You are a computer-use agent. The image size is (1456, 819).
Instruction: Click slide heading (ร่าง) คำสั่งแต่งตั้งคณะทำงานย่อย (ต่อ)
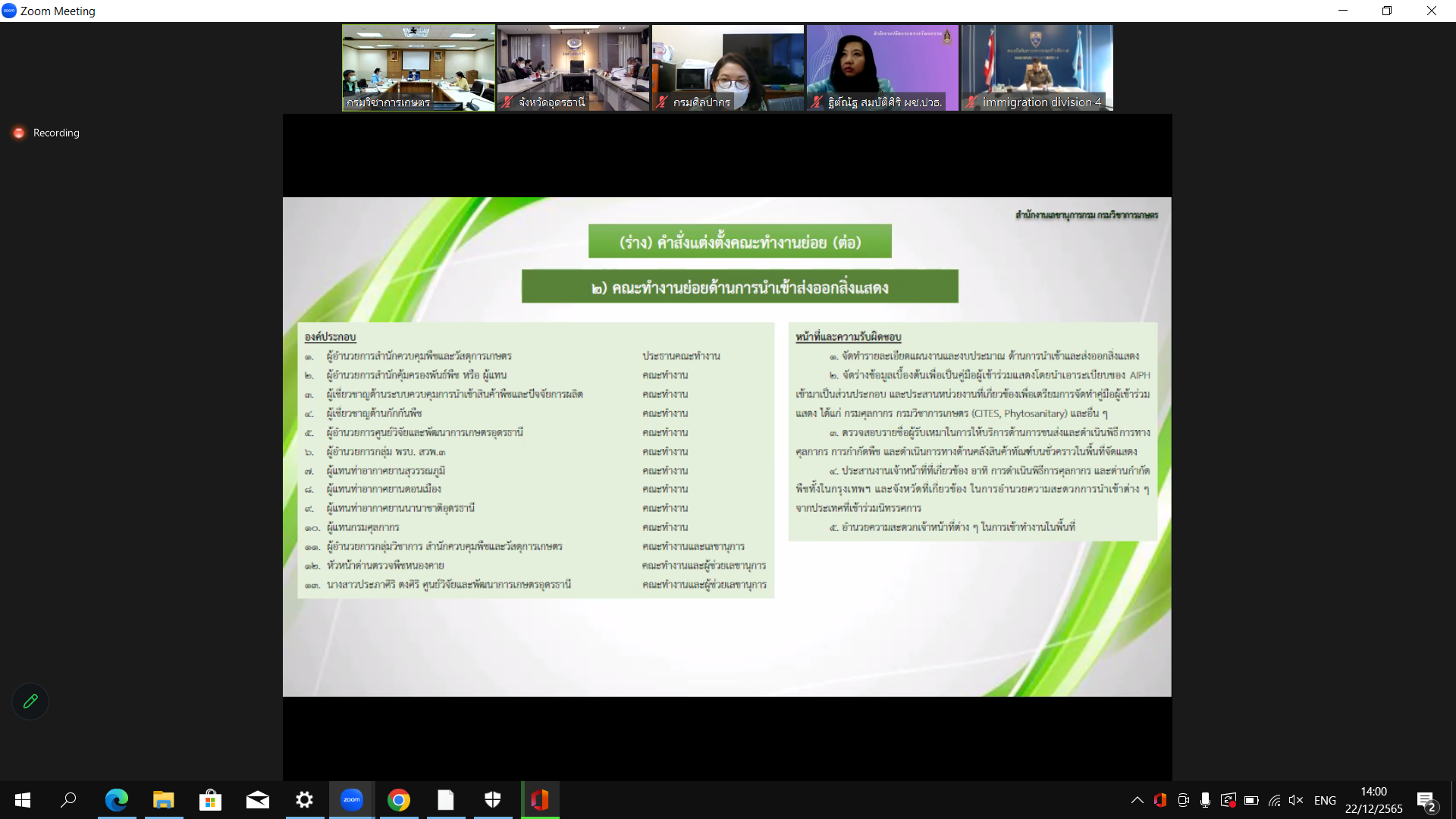click(x=740, y=242)
